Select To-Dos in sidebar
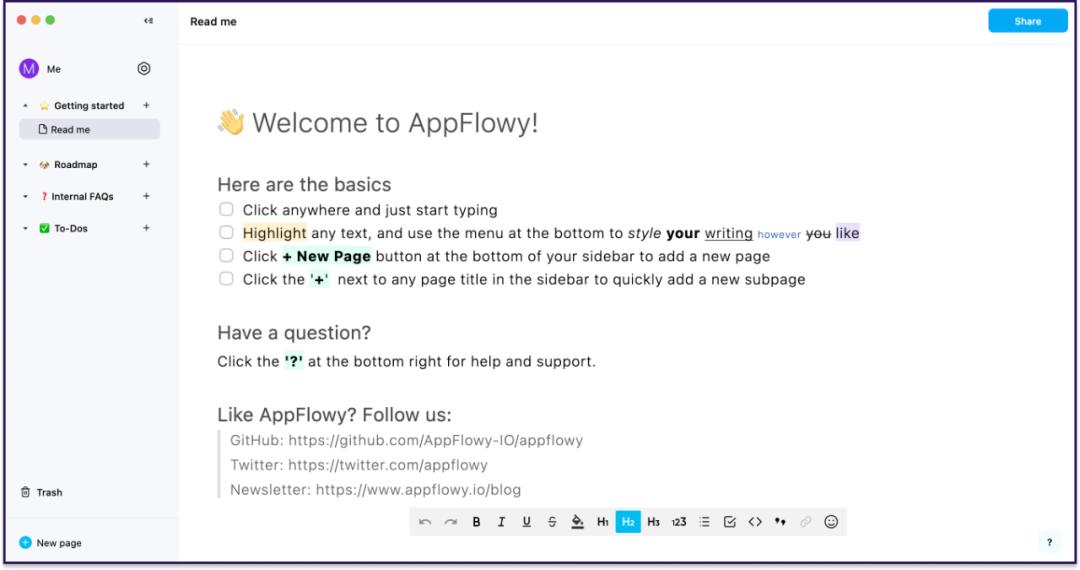Viewport: 1080px width, 570px height. [x=71, y=228]
